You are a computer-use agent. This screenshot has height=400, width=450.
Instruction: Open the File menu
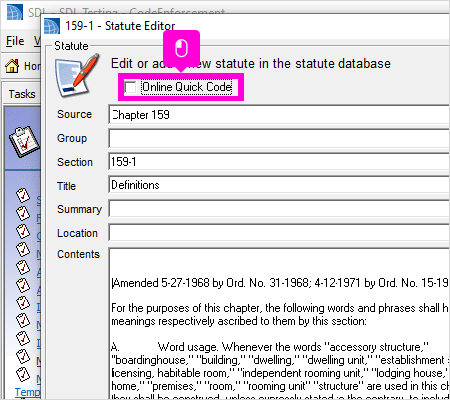15,41
